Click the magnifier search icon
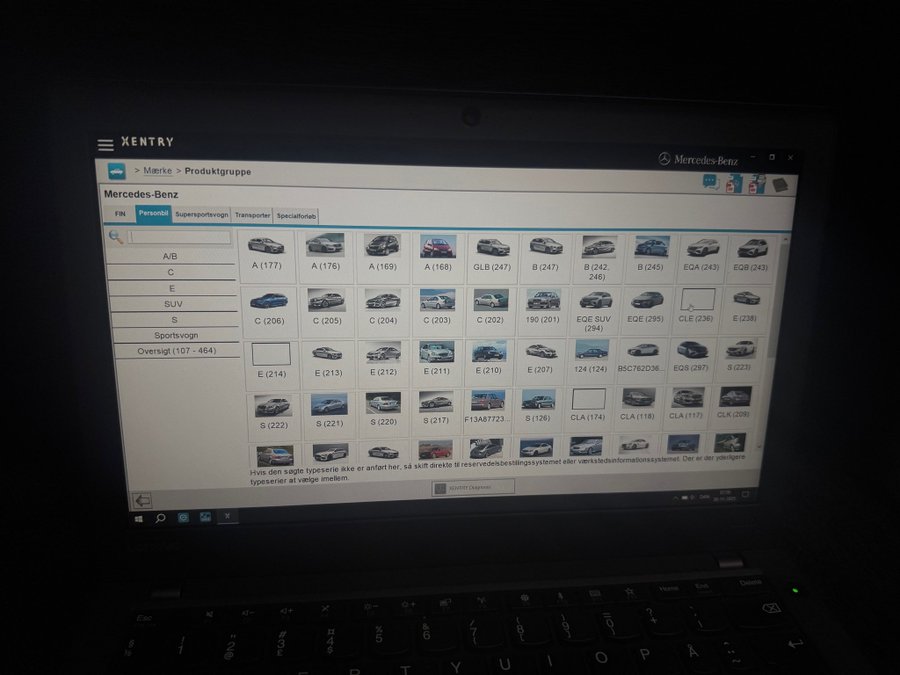Screen dimensions: 900x675 [x=116, y=237]
